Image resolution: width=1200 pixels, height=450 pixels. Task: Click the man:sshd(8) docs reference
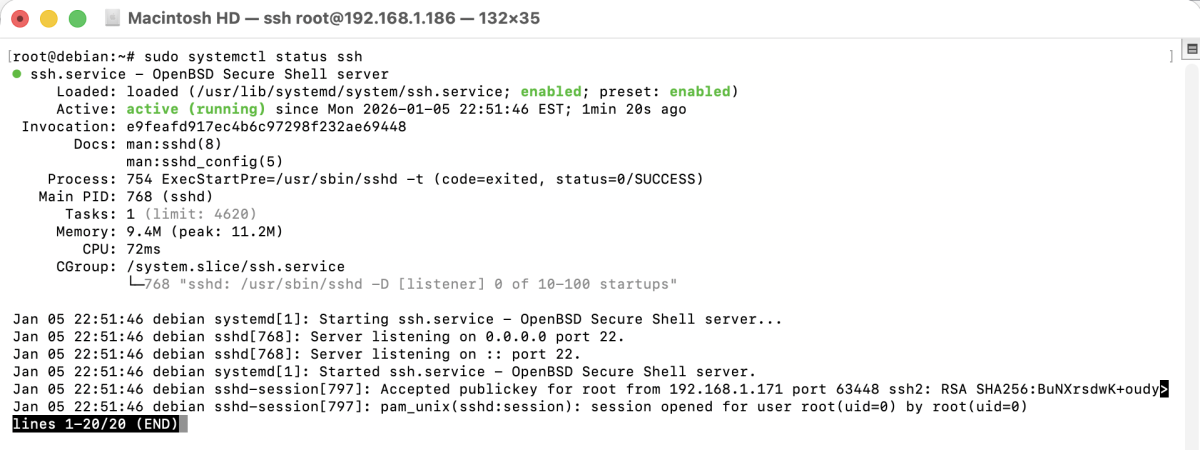[175, 143]
